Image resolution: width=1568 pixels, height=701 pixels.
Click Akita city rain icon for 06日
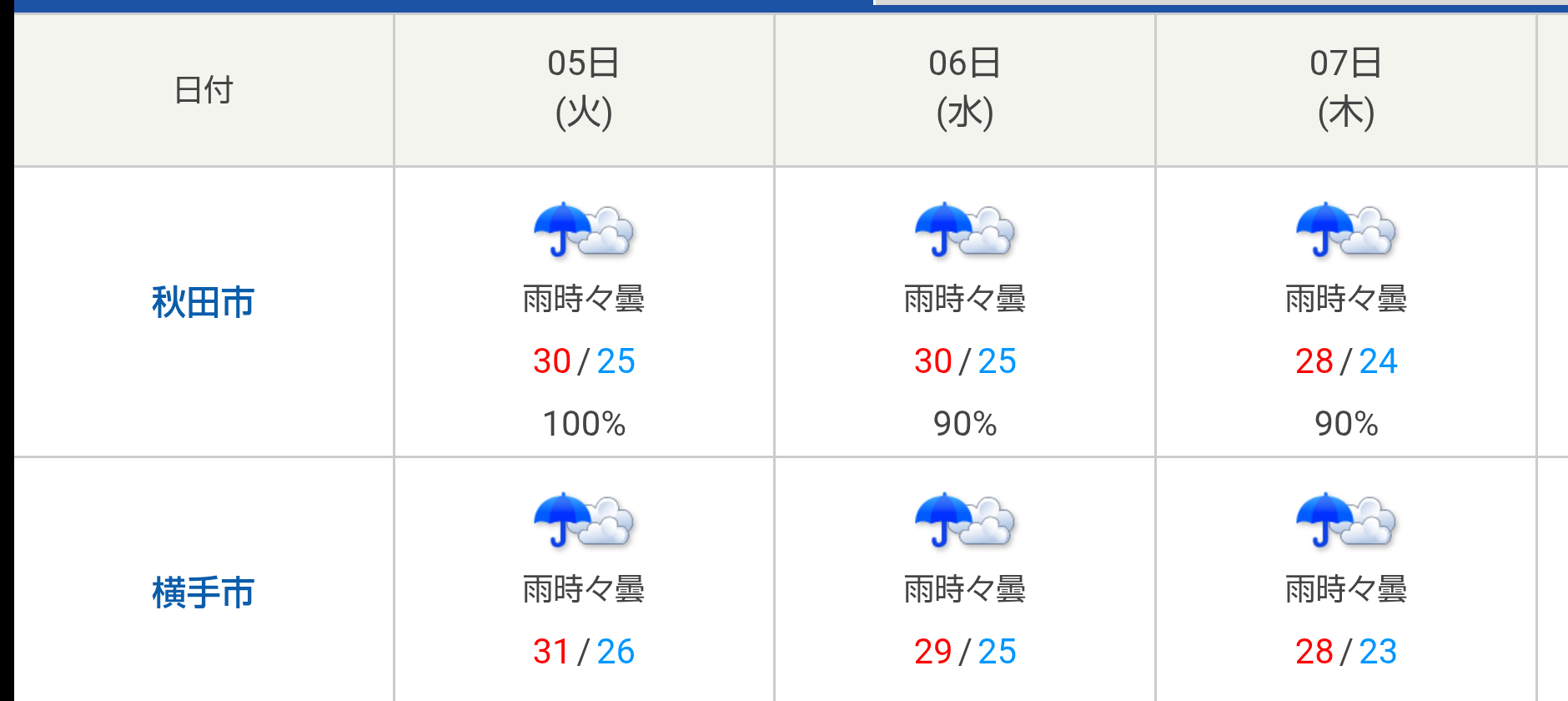pyautogui.click(x=965, y=229)
